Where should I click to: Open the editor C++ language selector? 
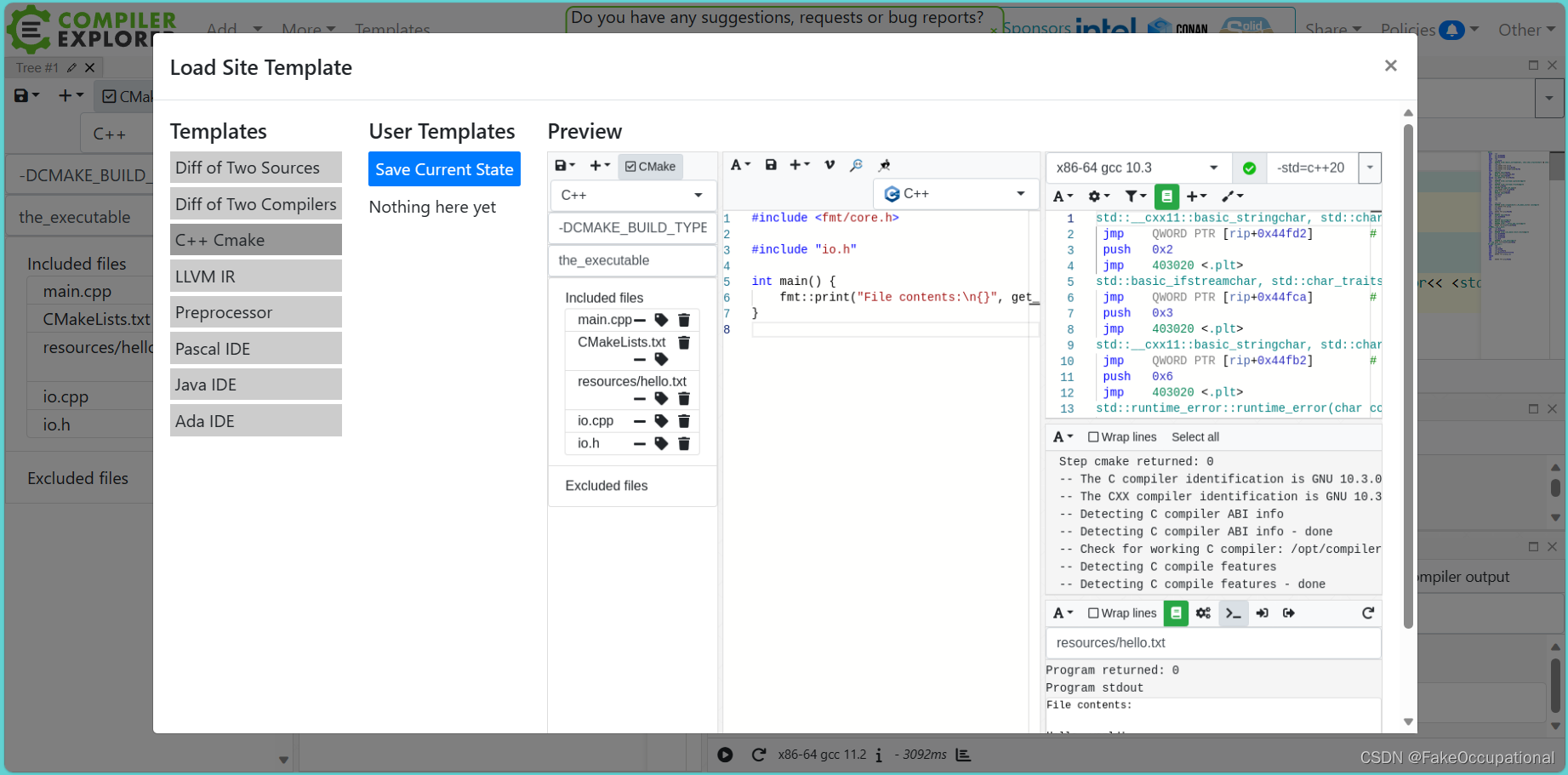955,194
